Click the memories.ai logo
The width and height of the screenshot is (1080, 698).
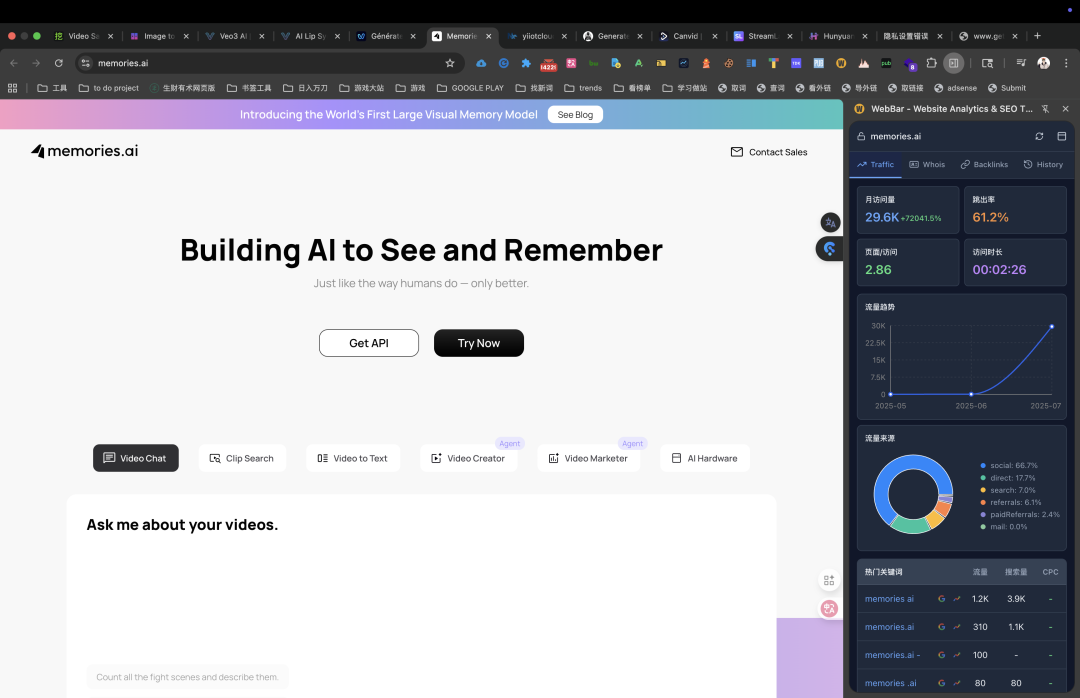[85, 151]
